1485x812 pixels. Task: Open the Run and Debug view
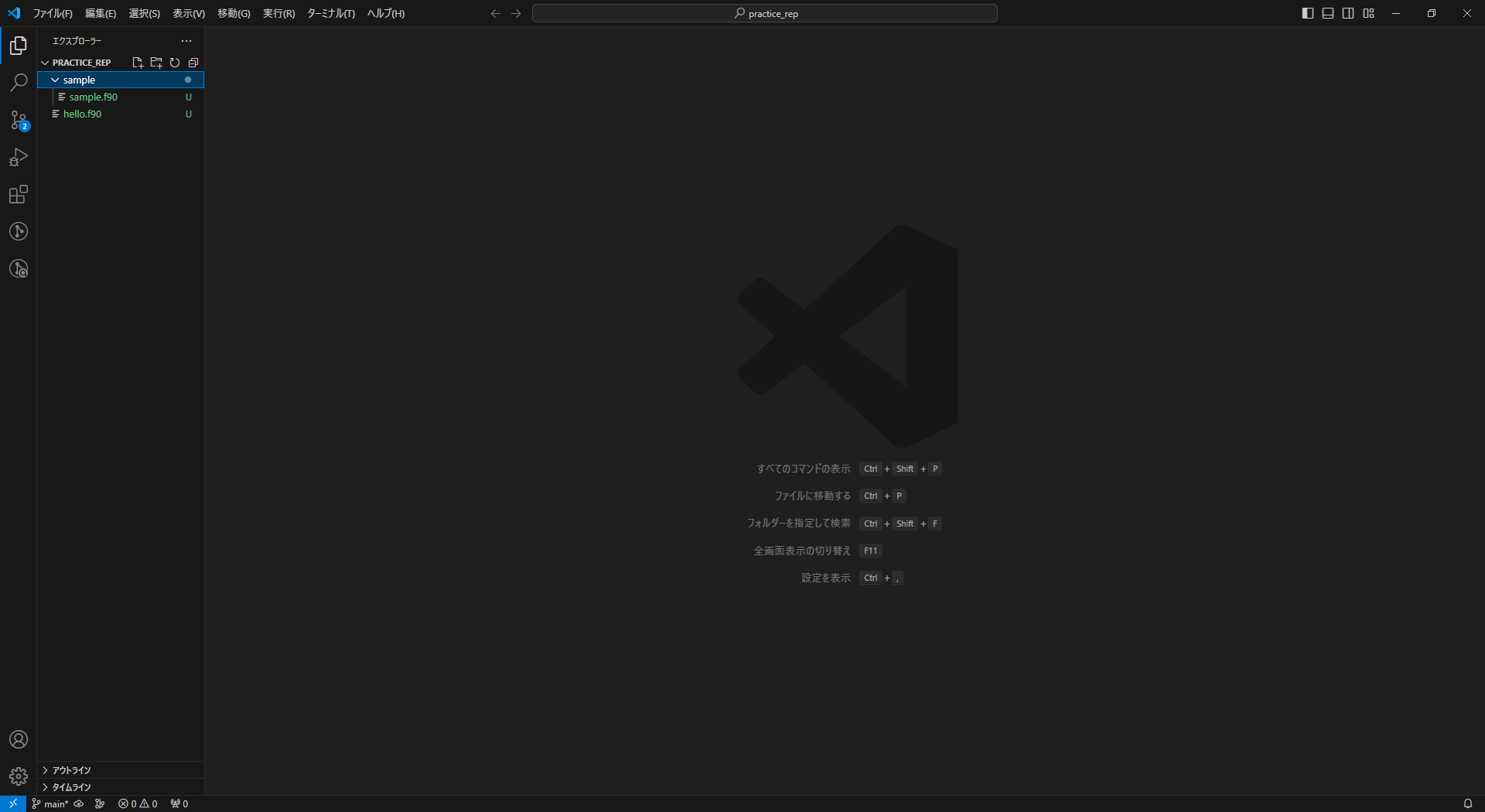pos(19,157)
